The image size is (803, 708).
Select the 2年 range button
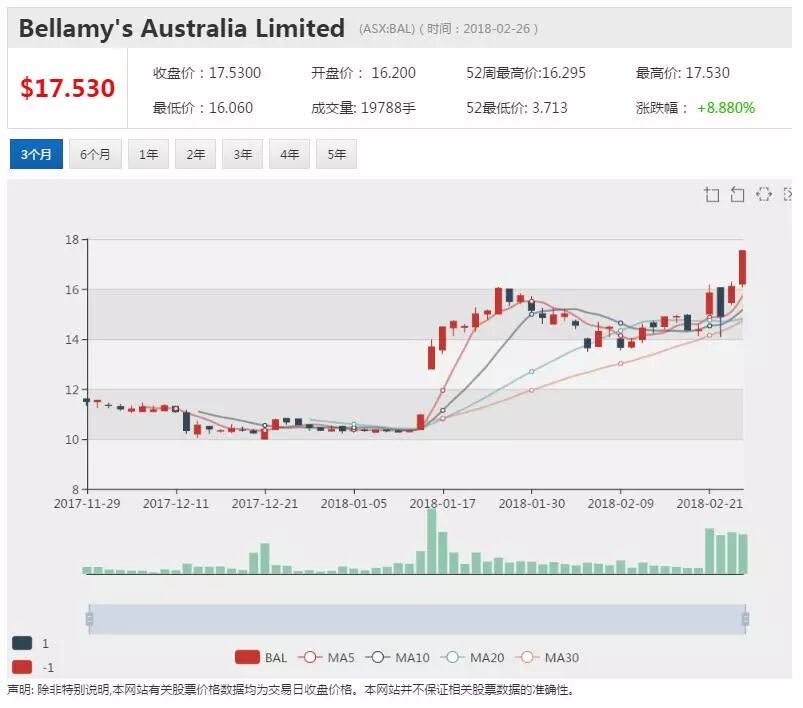pyautogui.click(x=195, y=154)
